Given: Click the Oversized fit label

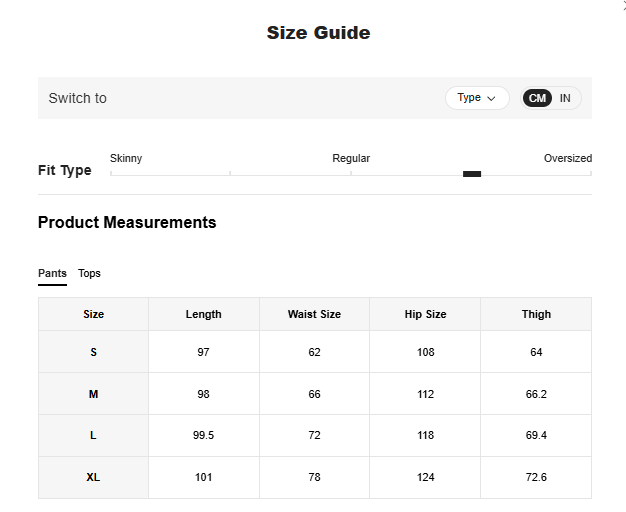Looking at the screenshot, I should 567,158.
